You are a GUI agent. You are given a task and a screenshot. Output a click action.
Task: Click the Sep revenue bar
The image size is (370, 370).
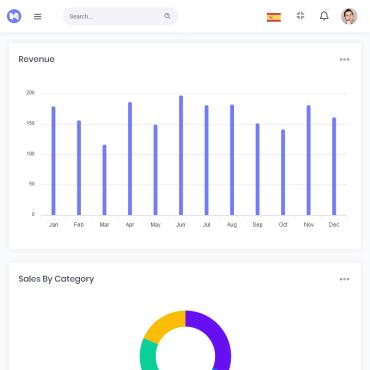tap(257, 169)
